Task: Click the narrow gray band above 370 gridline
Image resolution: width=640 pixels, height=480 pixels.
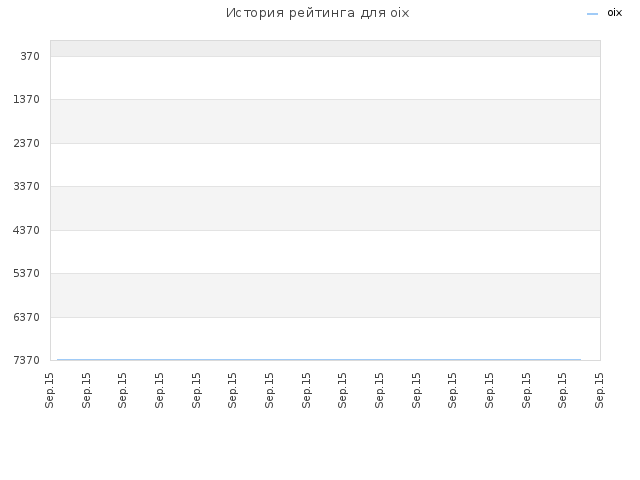Action: click(325, 49)
